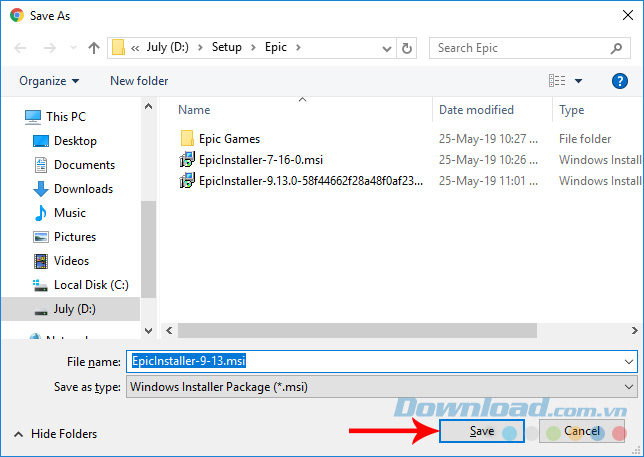
Task: Click EpicInstaller-7-16-0.msi installer icon
Action: [187, 160]
